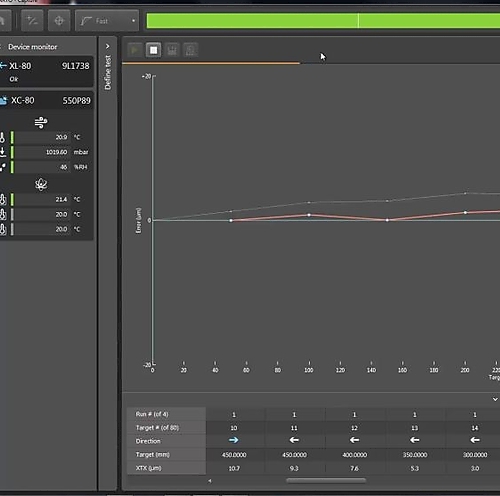Click the material sensor atom icon
The image size is (500, 496).
click(41, 184)
